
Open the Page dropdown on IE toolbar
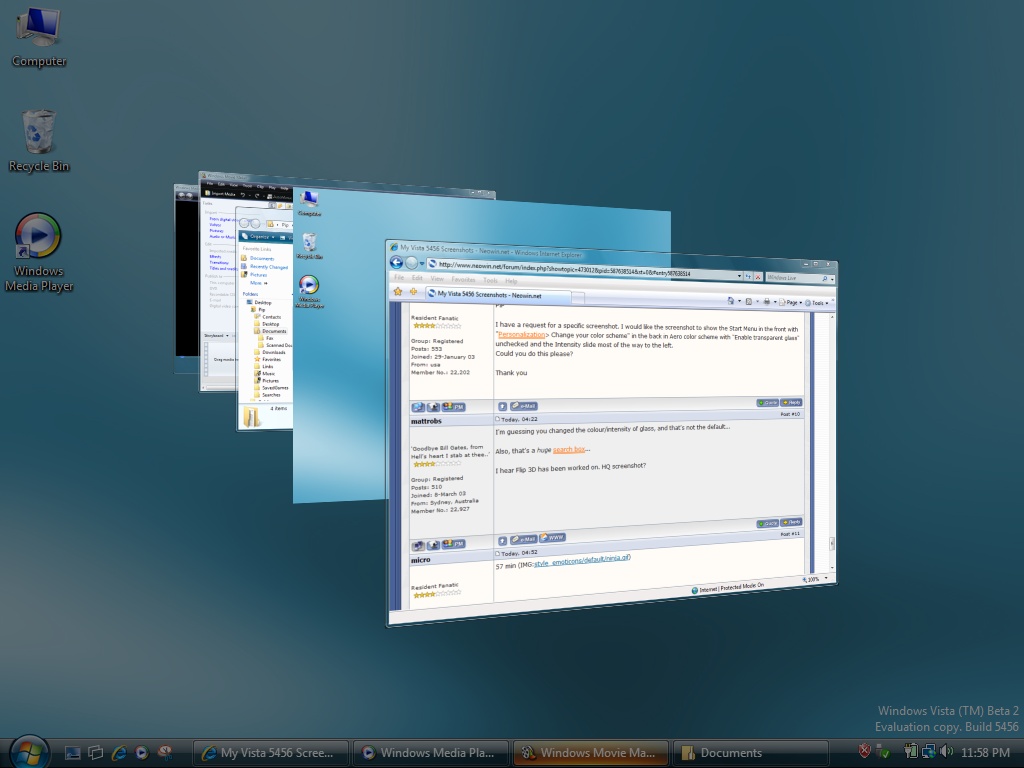(x=791, y=302)
